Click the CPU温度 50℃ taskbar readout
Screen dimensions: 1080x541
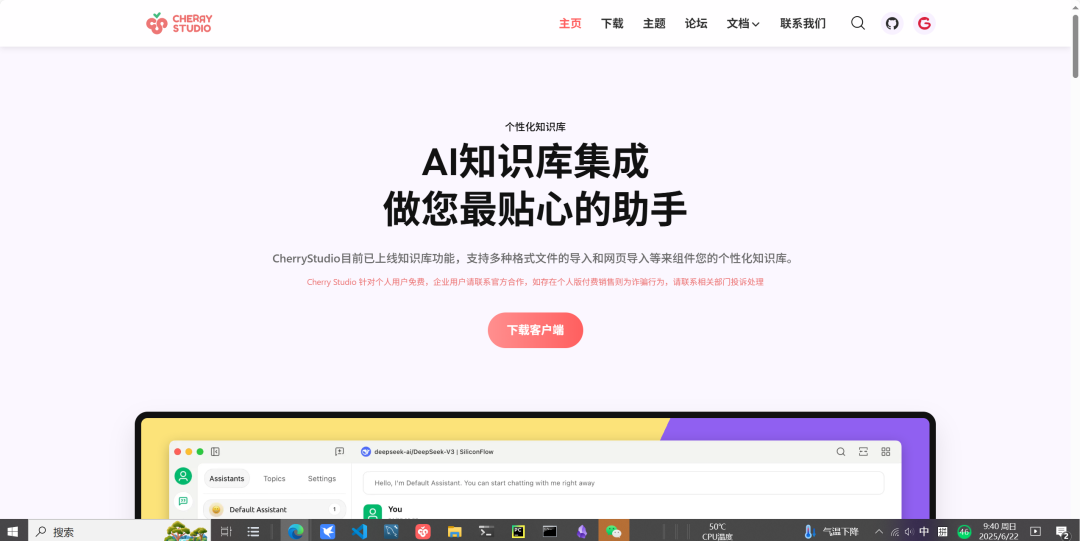tap(717, 531)
